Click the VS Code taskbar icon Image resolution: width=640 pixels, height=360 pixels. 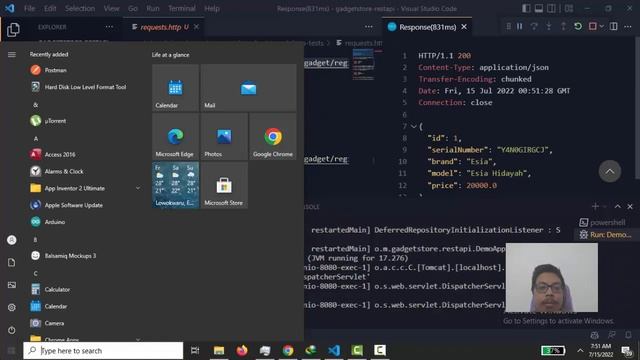[x=334, y=351]
